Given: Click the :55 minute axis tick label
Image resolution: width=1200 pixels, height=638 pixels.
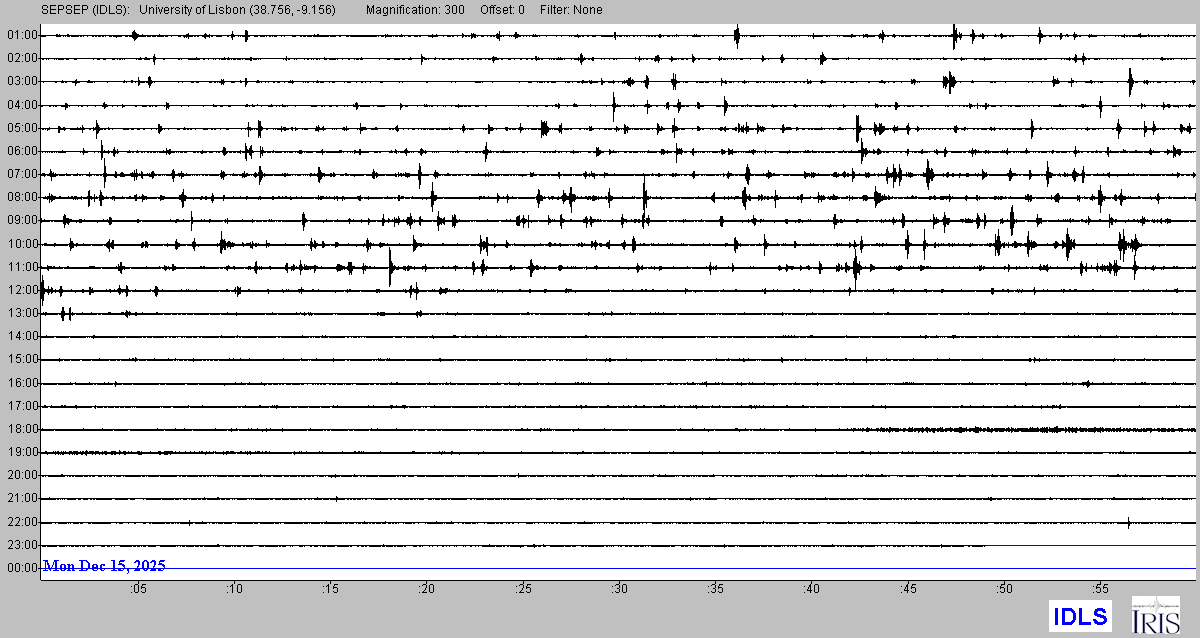Looking at the screenshot, I should click(1100, 588).
